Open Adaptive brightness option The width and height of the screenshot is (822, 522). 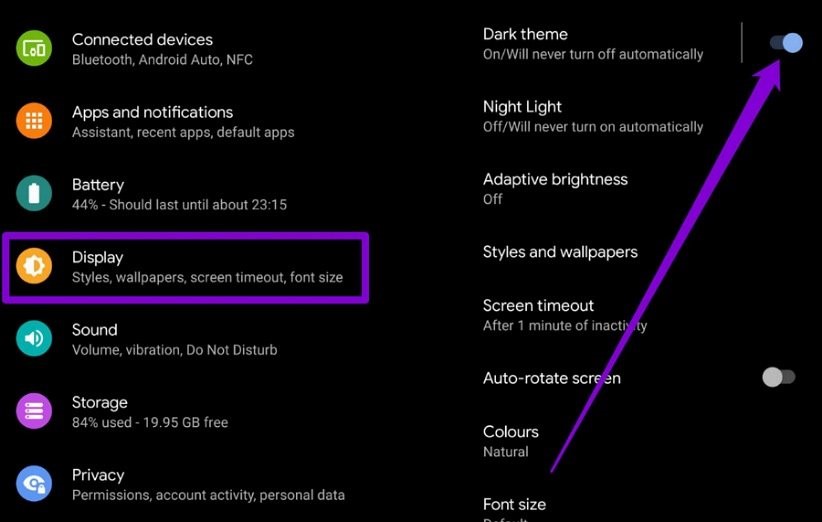pyautogui.click(x=555, y=189)
